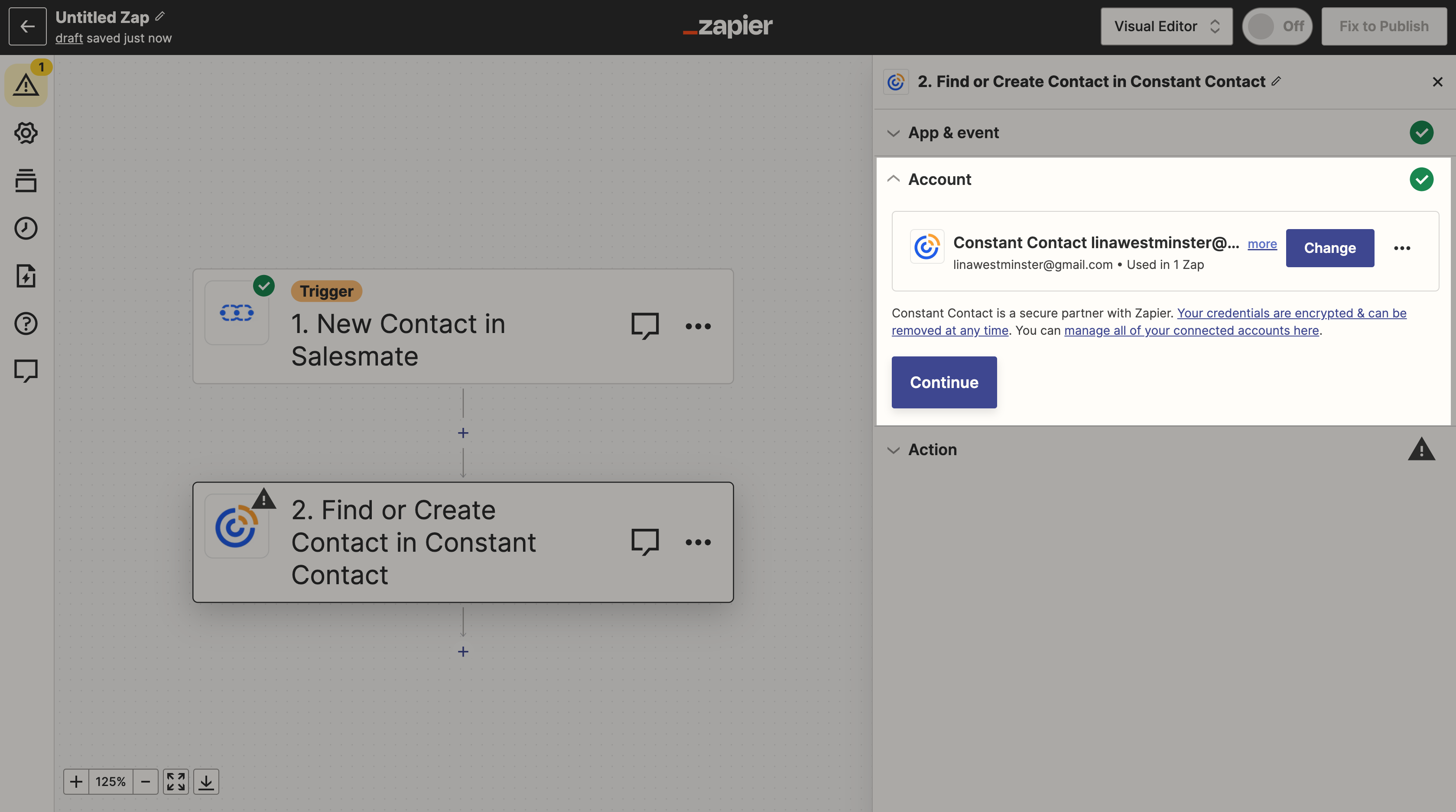Click the Fix to Publish button
The width and height of the screenshot is (1456, 812).
coord(1384,26)
